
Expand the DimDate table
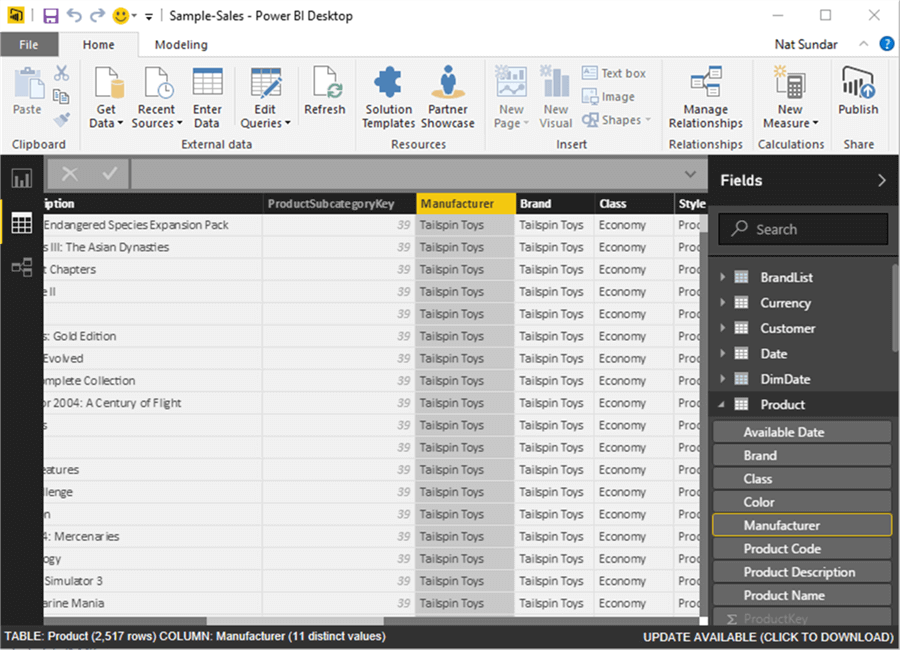pos(723,379)
